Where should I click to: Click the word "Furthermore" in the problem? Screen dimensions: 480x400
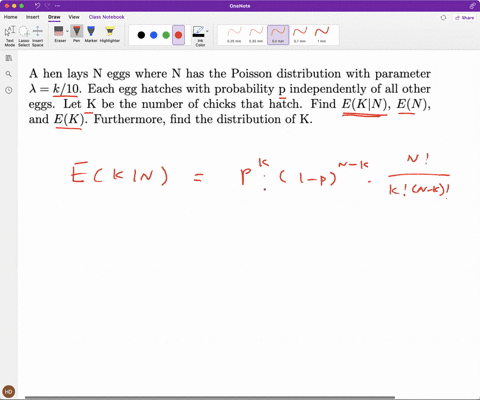click(x=129, y=119)
